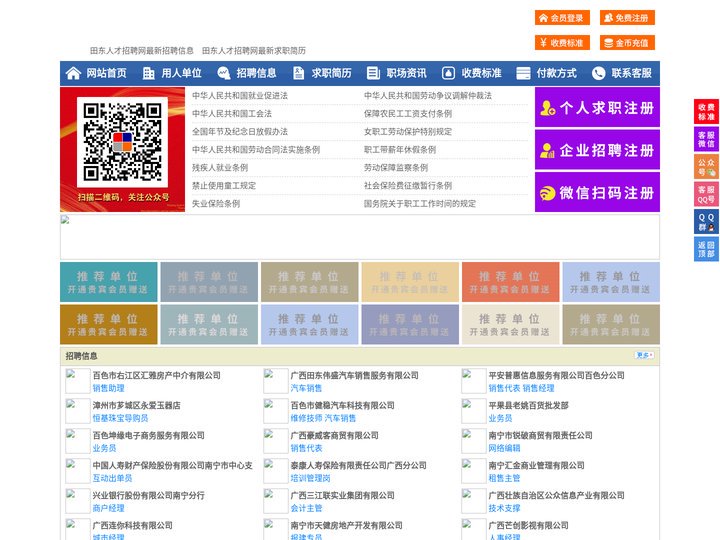Click the building icon beside 用人单位
The width and height of the screenshot is (720, 540).
click(148, 73)
